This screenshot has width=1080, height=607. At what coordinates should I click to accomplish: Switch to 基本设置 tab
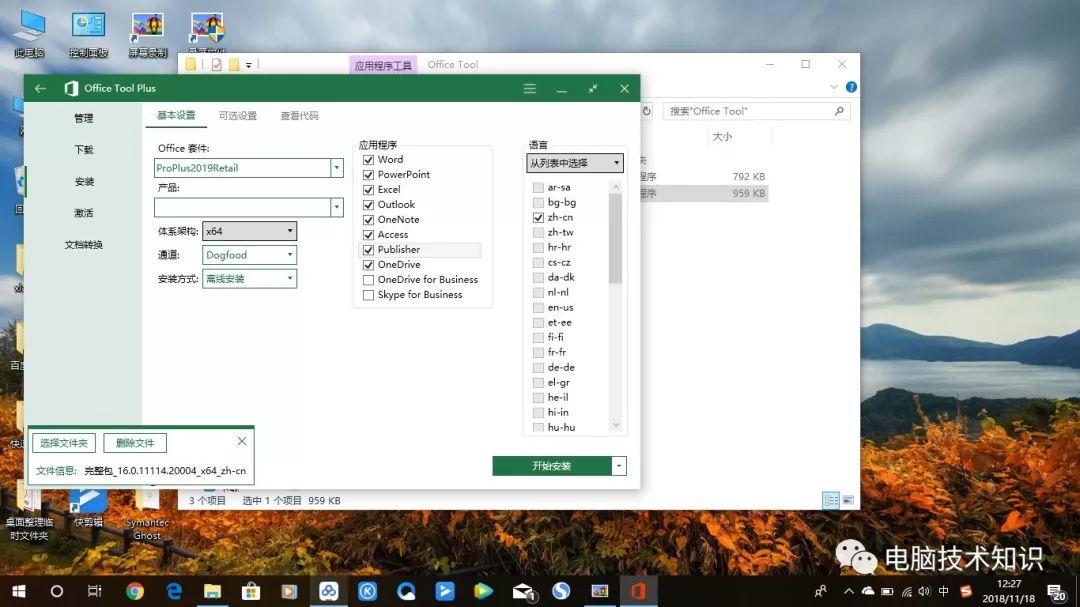(x=176, y=115)
